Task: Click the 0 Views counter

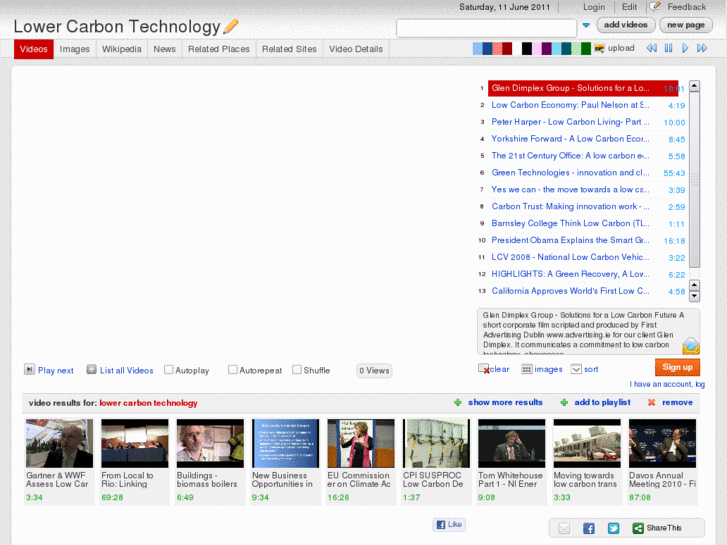Action: [x=374, y=371]
